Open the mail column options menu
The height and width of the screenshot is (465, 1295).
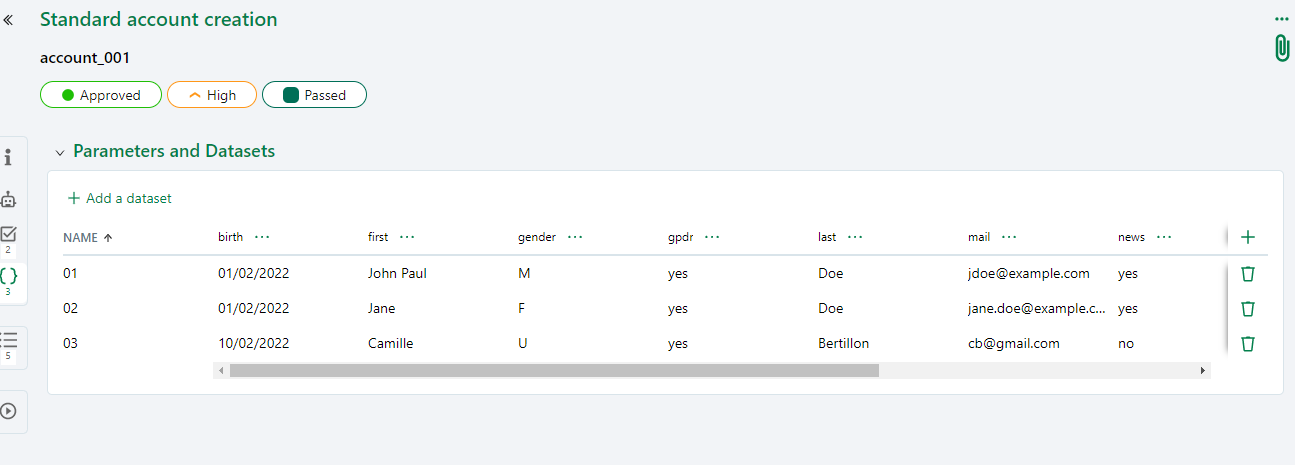click(x=1009, y=237)
